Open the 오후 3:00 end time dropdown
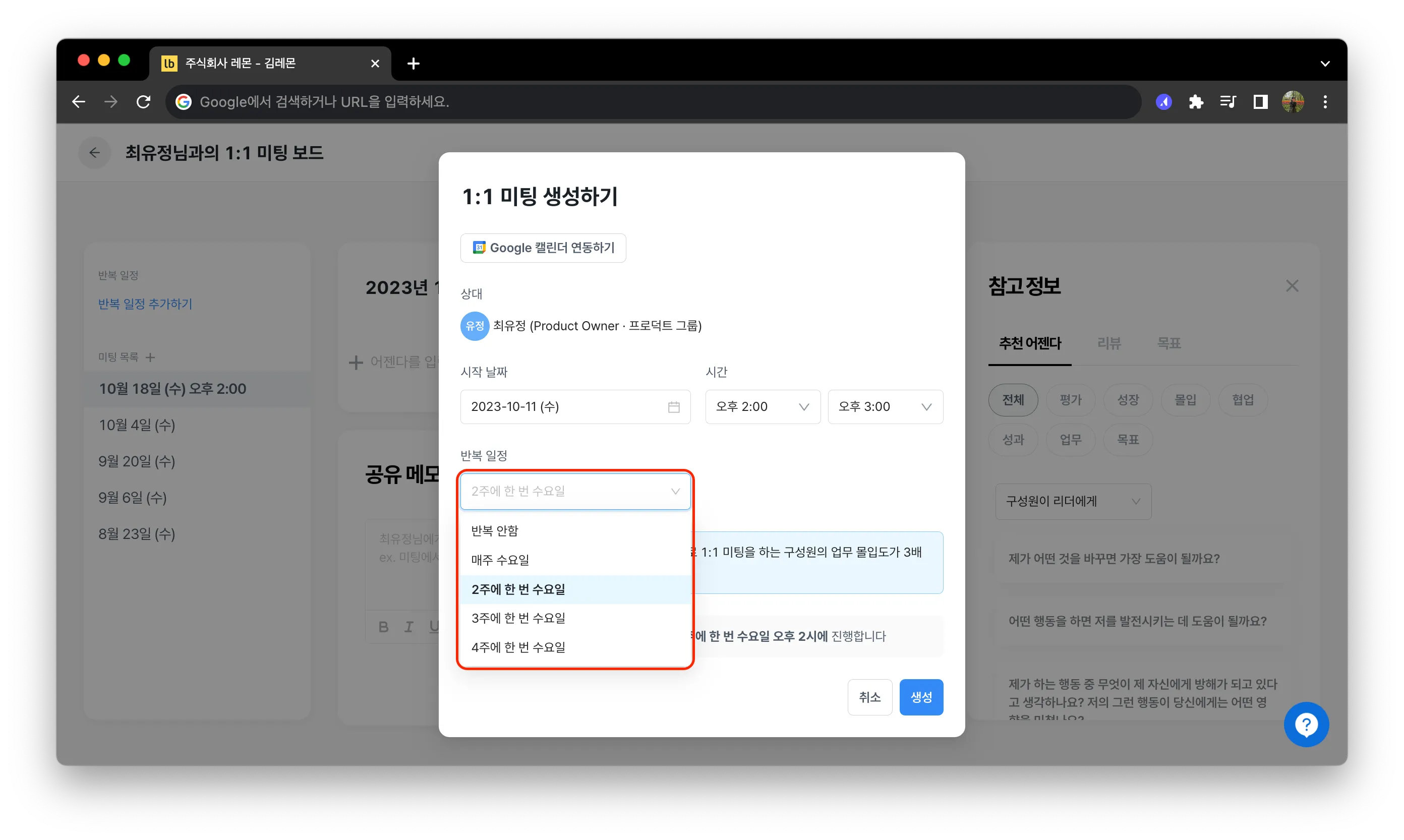Screen dimensions: 1404x840 point(886,406)
